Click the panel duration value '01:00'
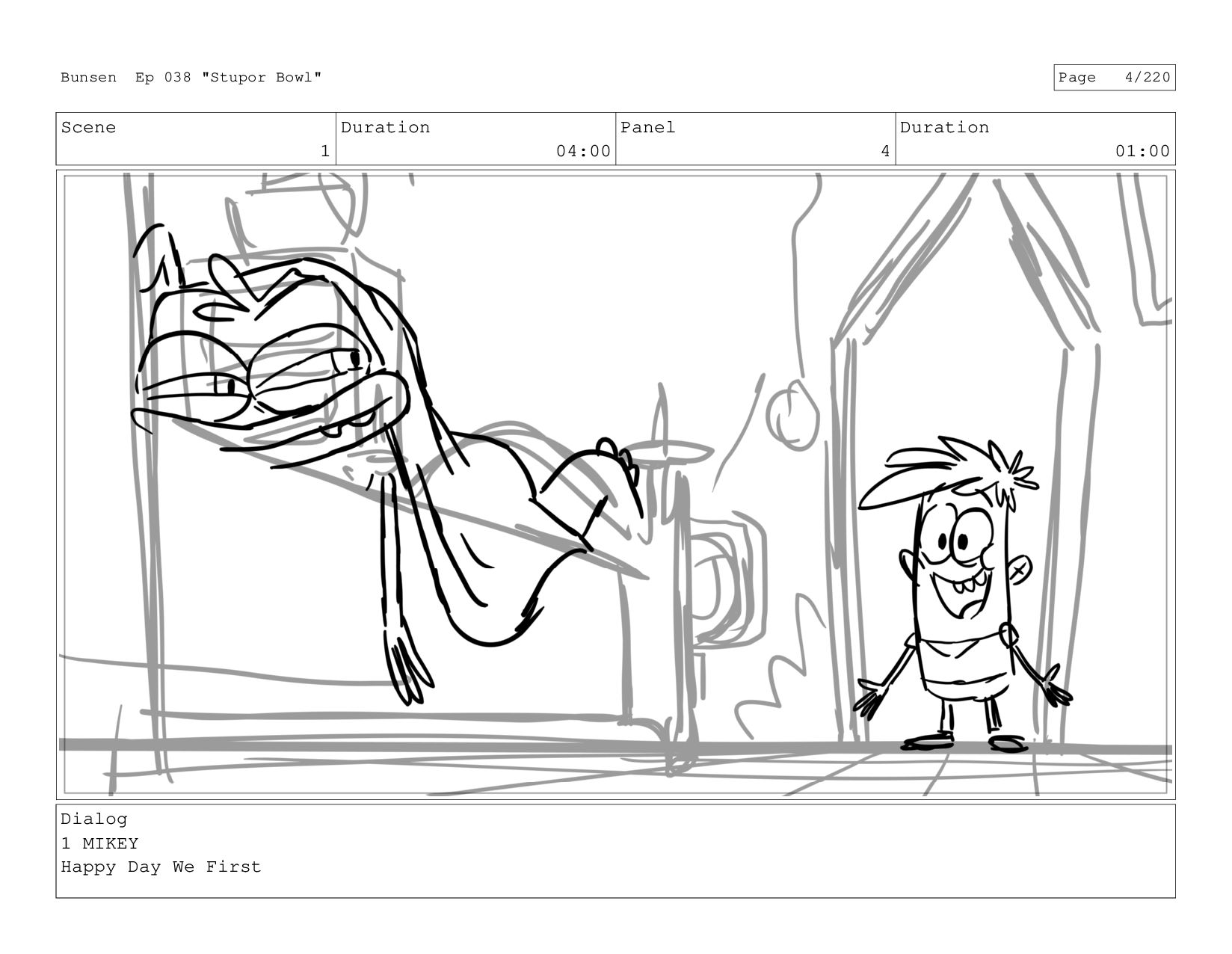The width and height of the screenshot is (1232, 954). (x=1142, y=152)
